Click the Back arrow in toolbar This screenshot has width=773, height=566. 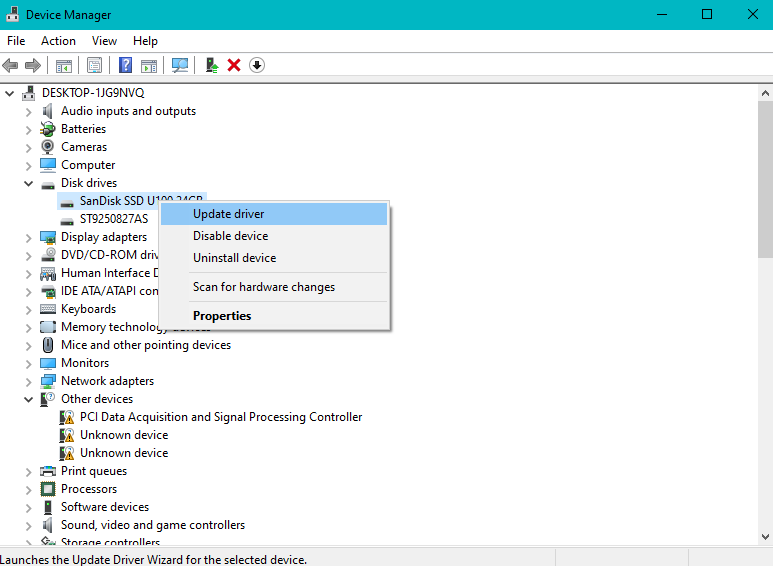point(10,65)
